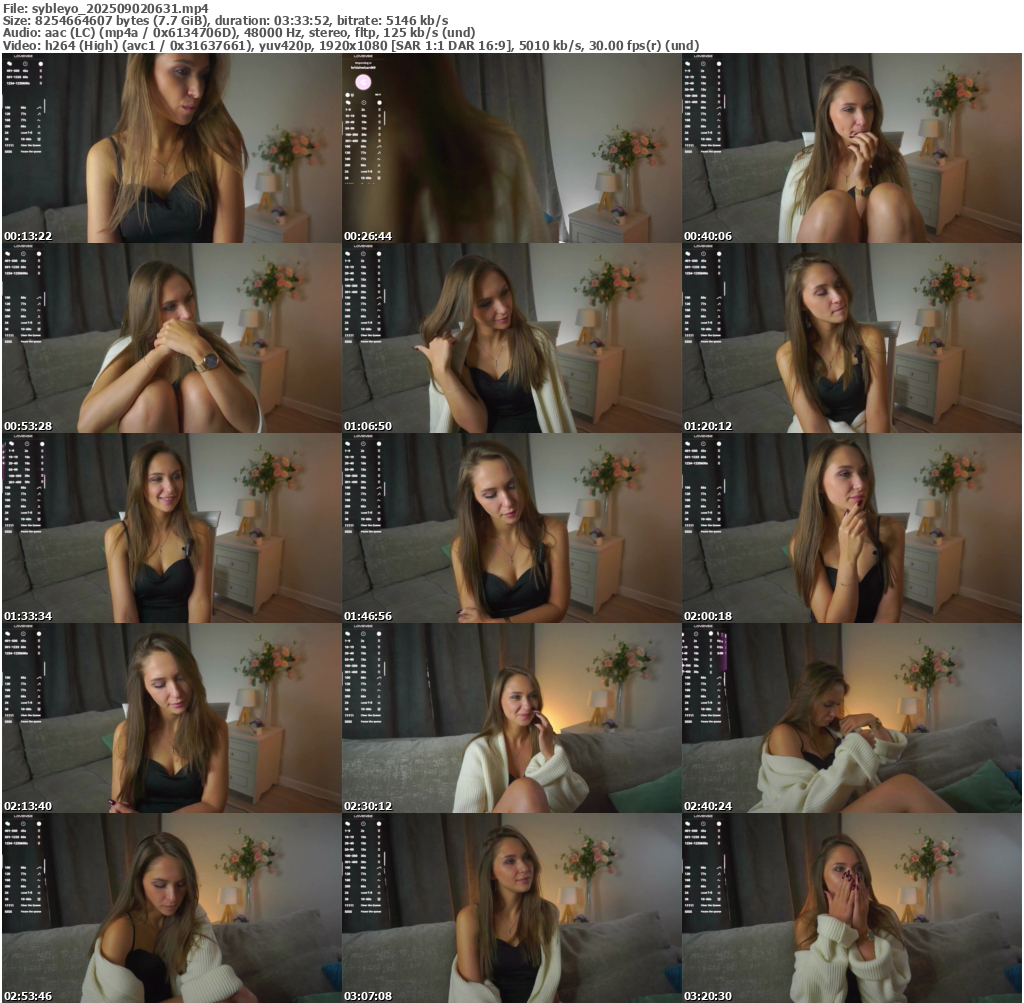Viewport: 1024px width, 1003px height.
Task: Click the pink circle in the 00:26:44 frame
Action: 363,82
